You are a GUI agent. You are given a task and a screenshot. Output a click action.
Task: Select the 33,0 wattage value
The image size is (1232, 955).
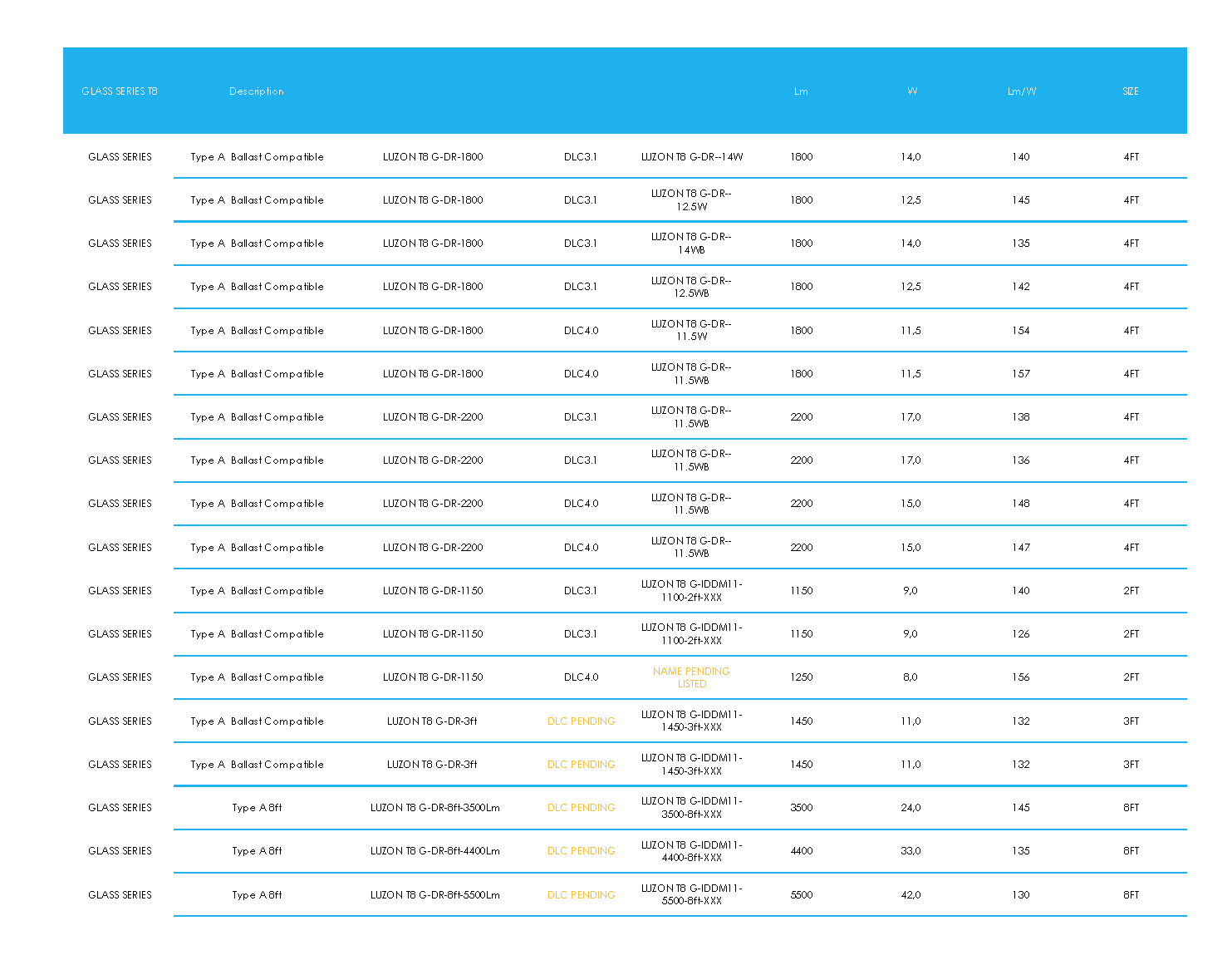tap(911, 851)
